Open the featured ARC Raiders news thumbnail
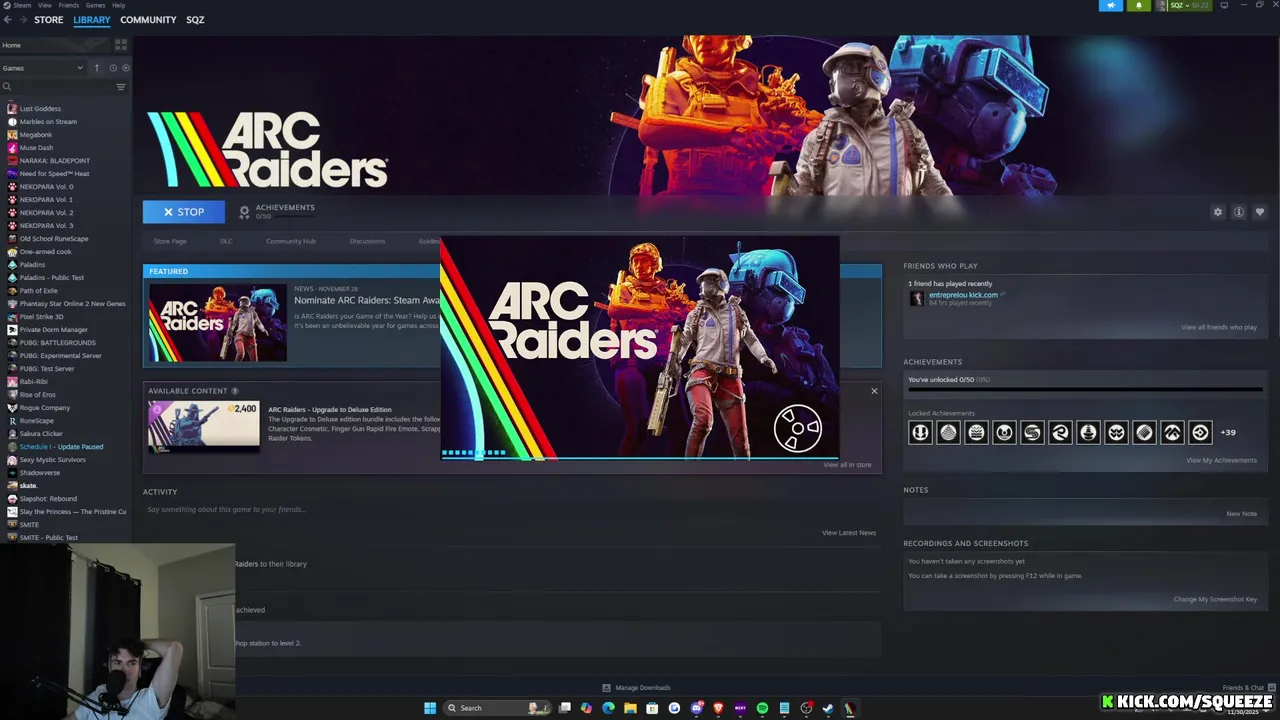1280x720 pixels. 218,323
